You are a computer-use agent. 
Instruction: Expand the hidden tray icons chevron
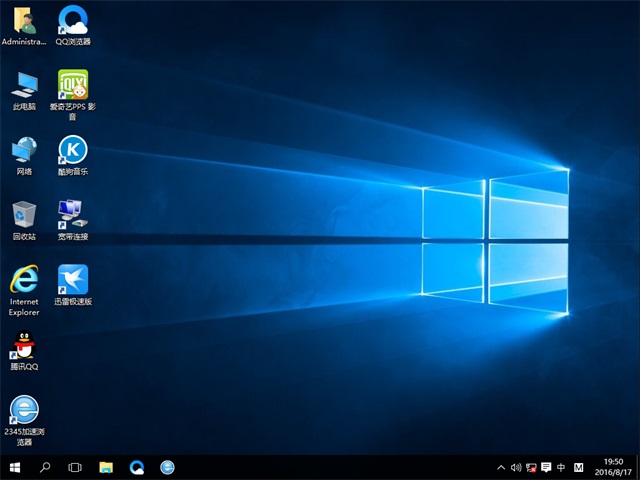point(501,467)
